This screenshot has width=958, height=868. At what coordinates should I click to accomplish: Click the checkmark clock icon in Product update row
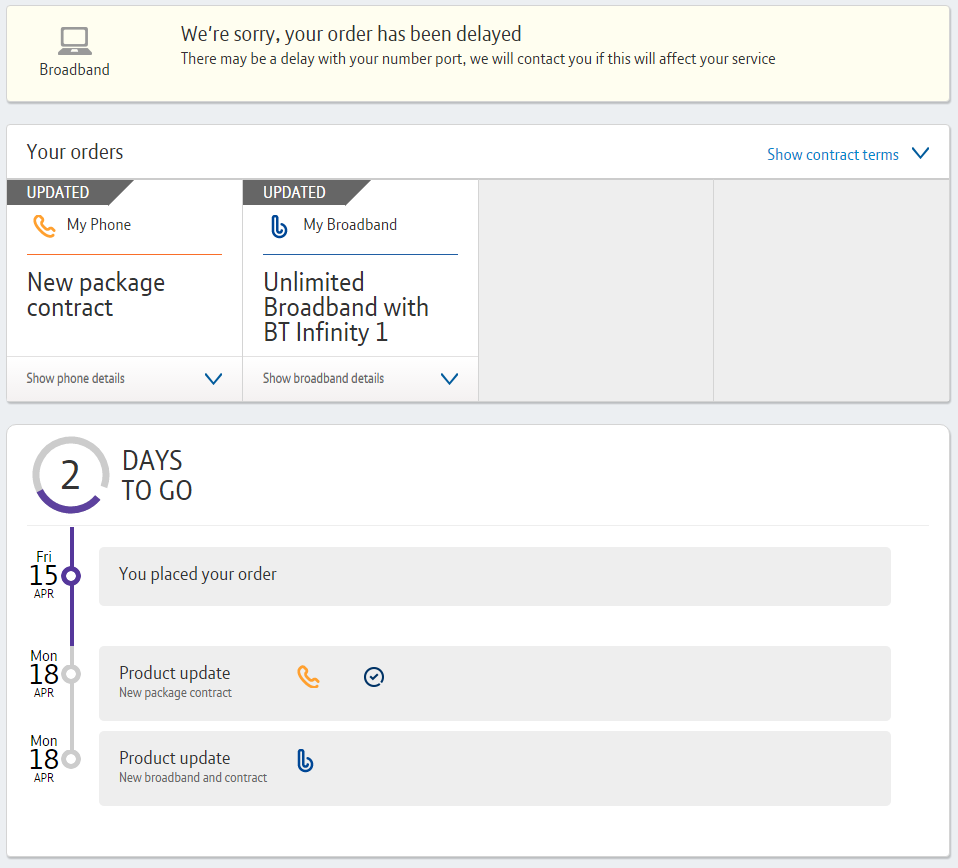click(x=374, y=677)
